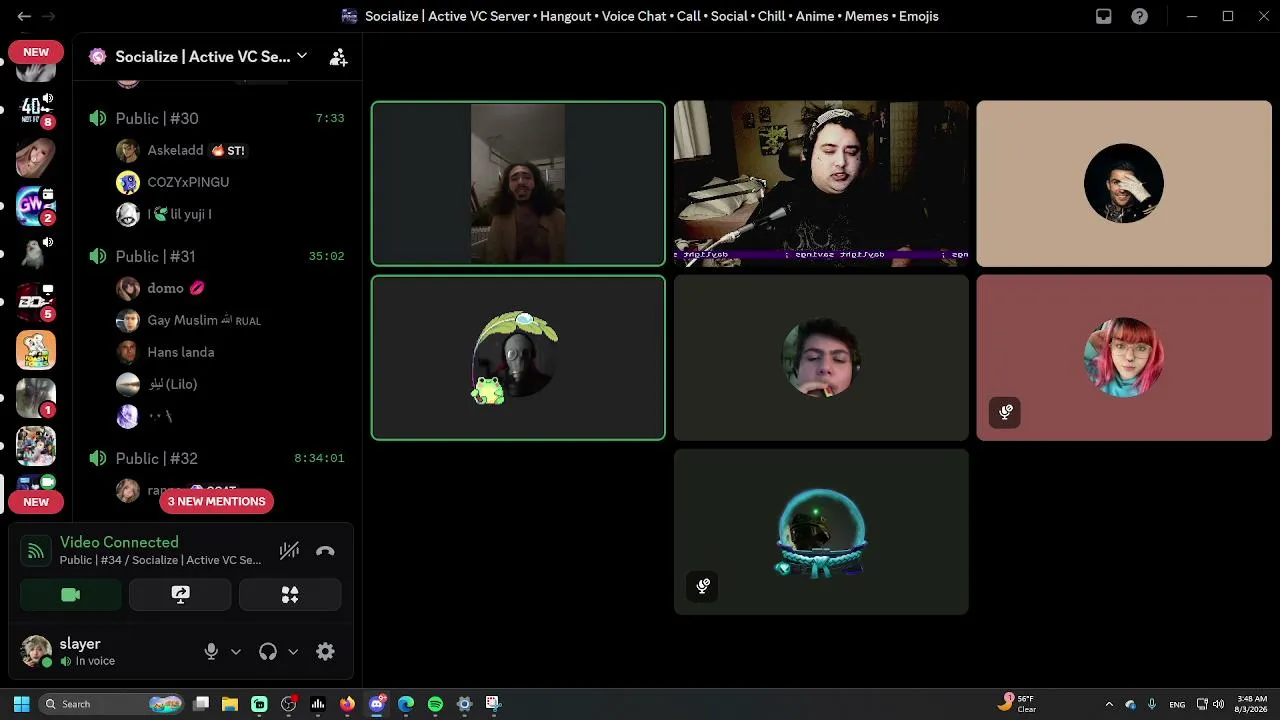Open the server icon with 8 badge
The width and height of the screenshot is (1280, 720).
coord(35,108)
